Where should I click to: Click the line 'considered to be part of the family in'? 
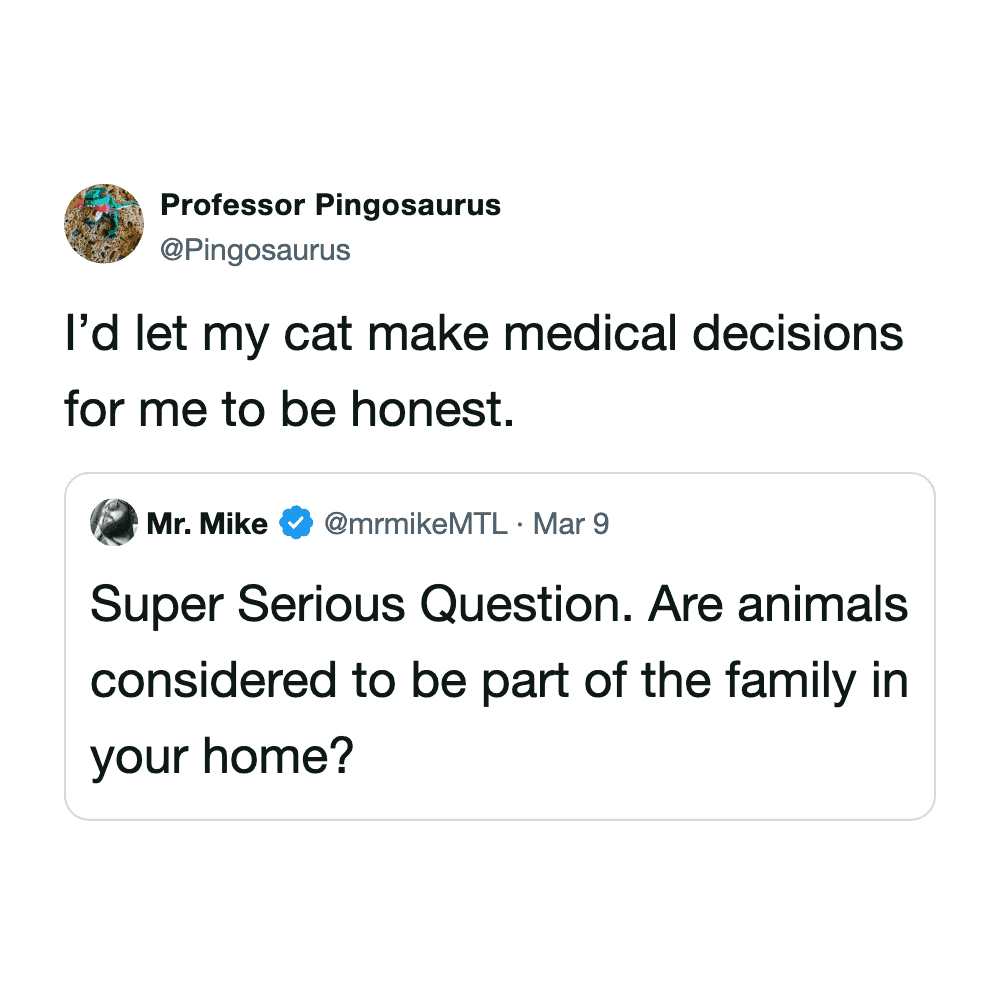[x=499, y=682]
